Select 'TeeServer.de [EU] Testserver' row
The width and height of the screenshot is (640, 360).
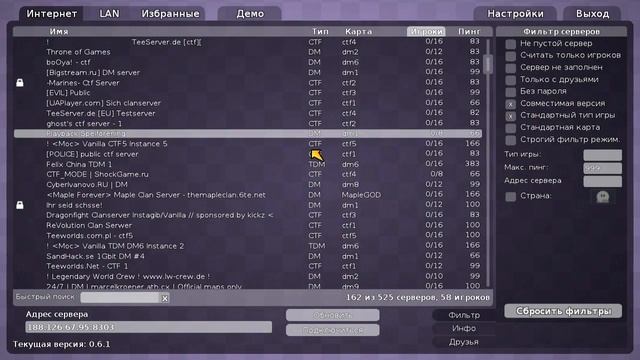coord(248,113)
